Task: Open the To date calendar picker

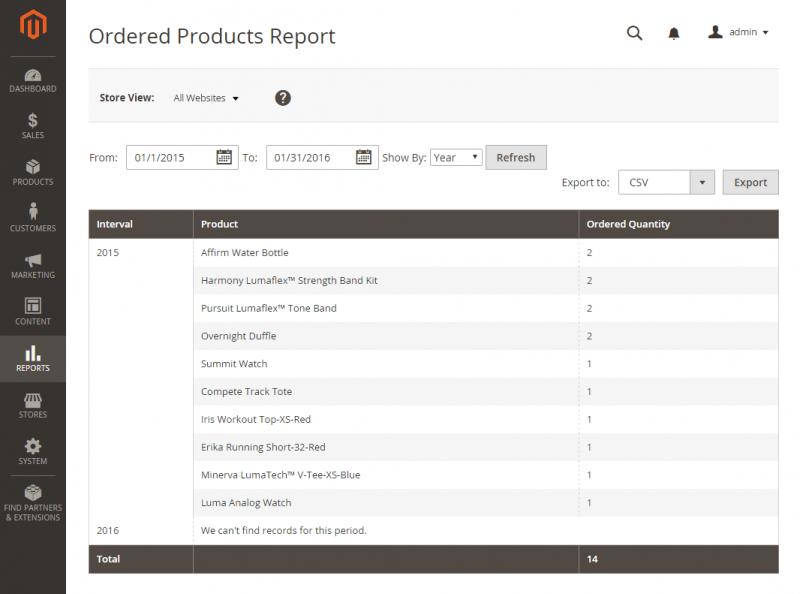Action: [x=363, y=157]
